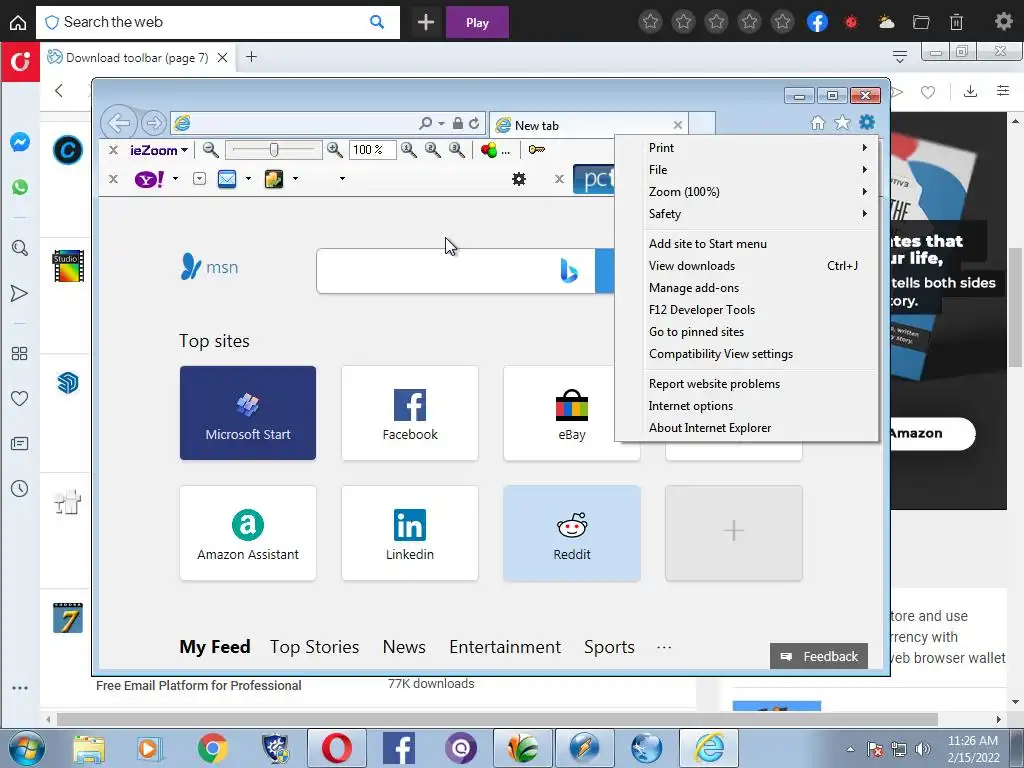This screenshot has width=1024, height=768.
Task: Expand the Yahoo! logo dropdown arrow
Action: pyautogui.click(x=175, y=179)
